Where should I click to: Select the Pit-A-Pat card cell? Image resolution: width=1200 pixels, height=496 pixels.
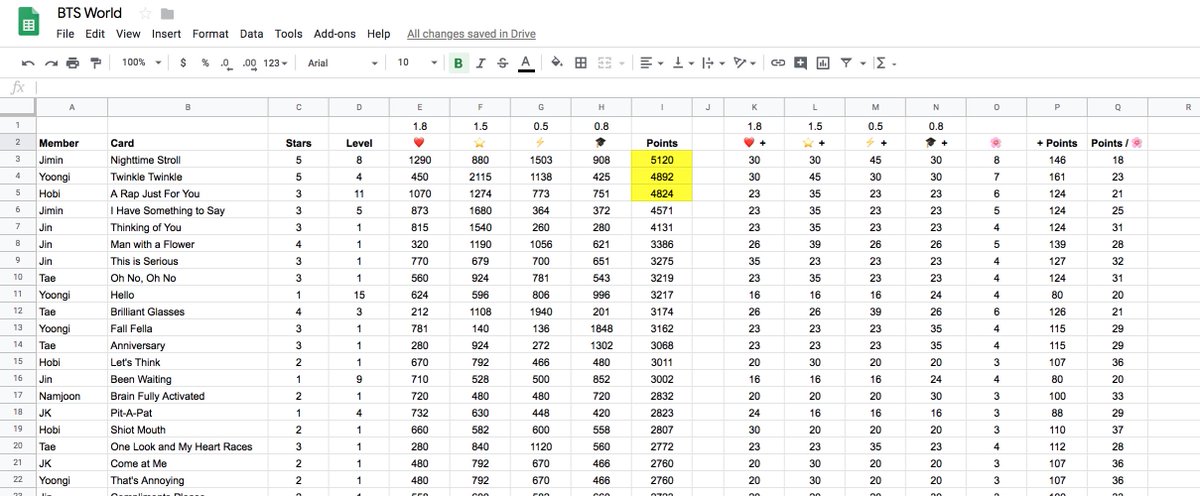click(187, 413)
